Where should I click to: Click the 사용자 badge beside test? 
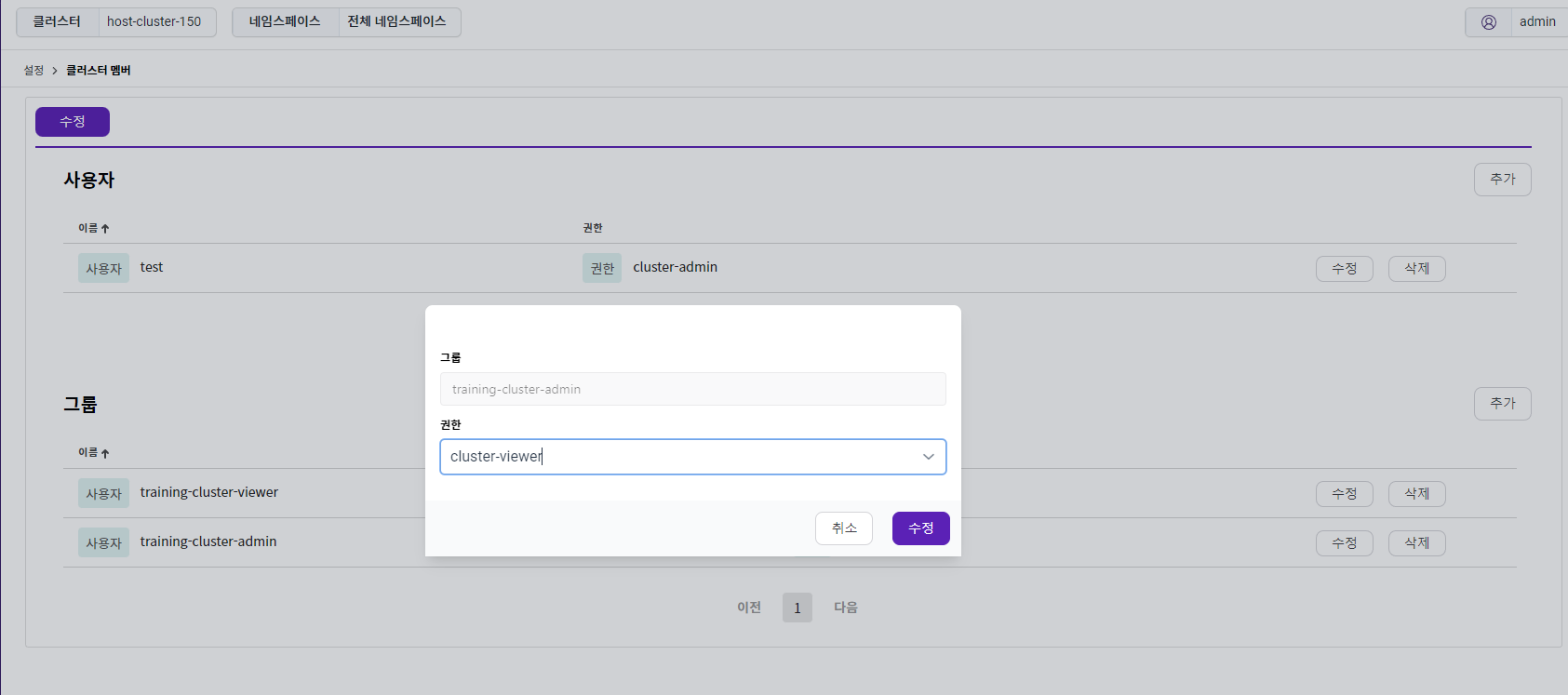pos(103,269)
